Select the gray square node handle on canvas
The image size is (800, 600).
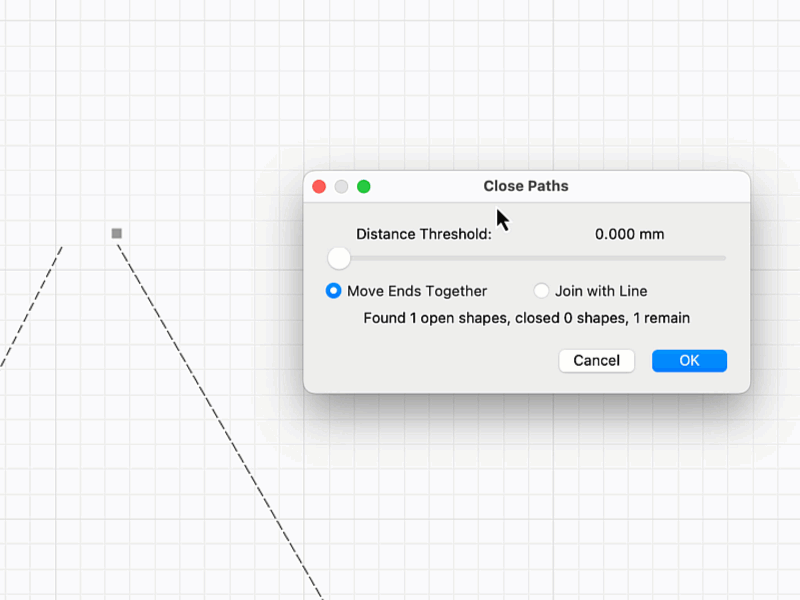point(117,233)
